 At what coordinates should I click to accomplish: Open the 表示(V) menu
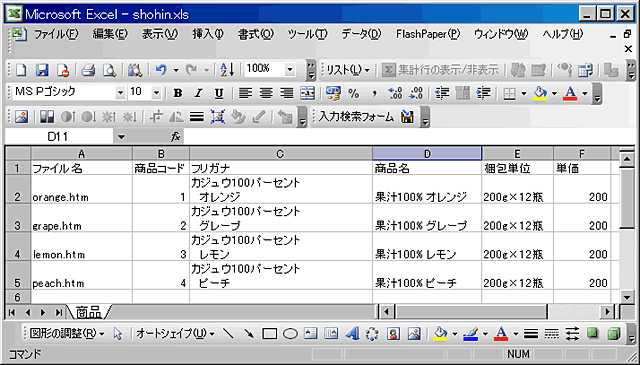tap(160, 34)
